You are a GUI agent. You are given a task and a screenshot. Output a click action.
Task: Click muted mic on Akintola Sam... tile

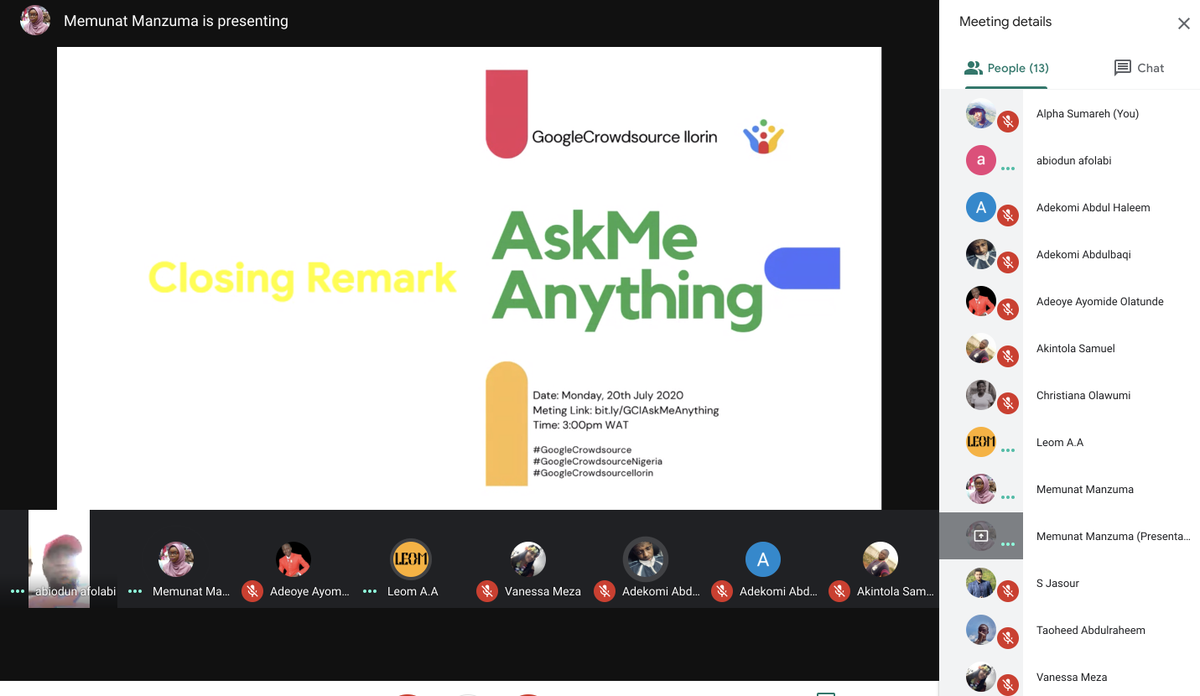(839, 591)
